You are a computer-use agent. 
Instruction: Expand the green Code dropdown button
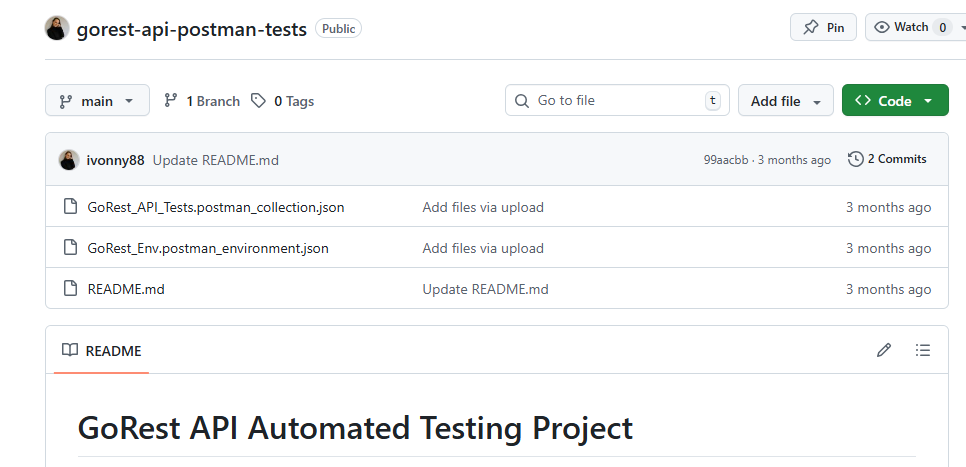click(895, 100)
